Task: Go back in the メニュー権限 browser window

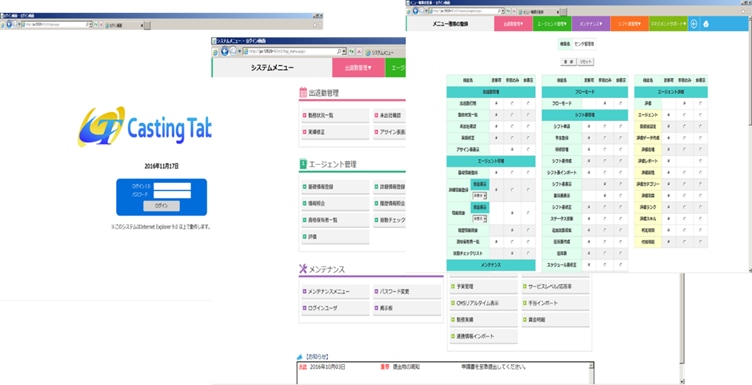Action: click(x=416, y=11)
